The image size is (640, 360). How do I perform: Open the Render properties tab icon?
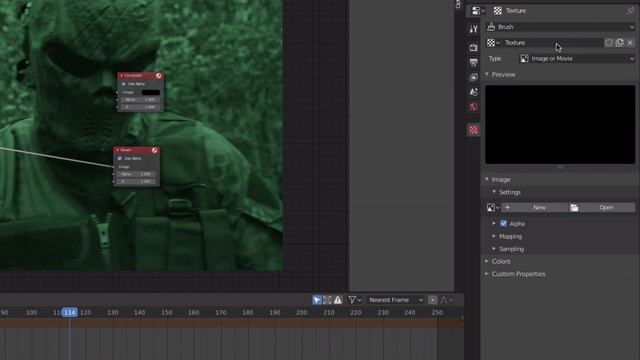coord(473,48)
